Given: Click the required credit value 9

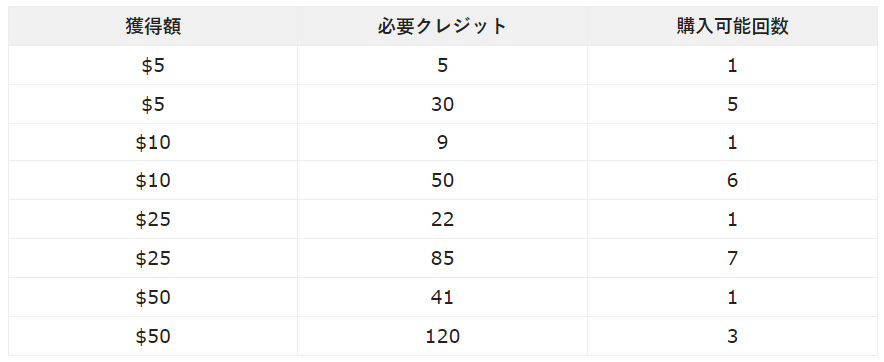Looking at the screenshot, I should (x=442, y=143).
